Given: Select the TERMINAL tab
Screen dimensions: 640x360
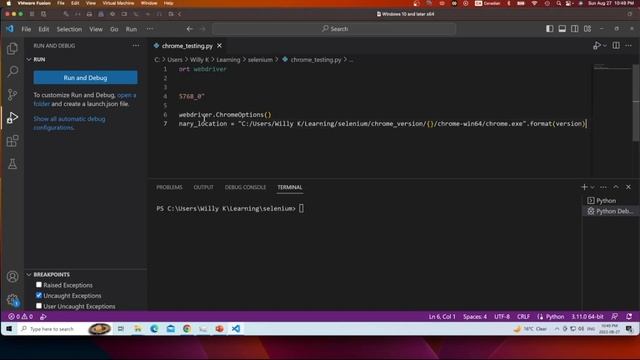Looking at the screenshot, I should click(290, 187).
